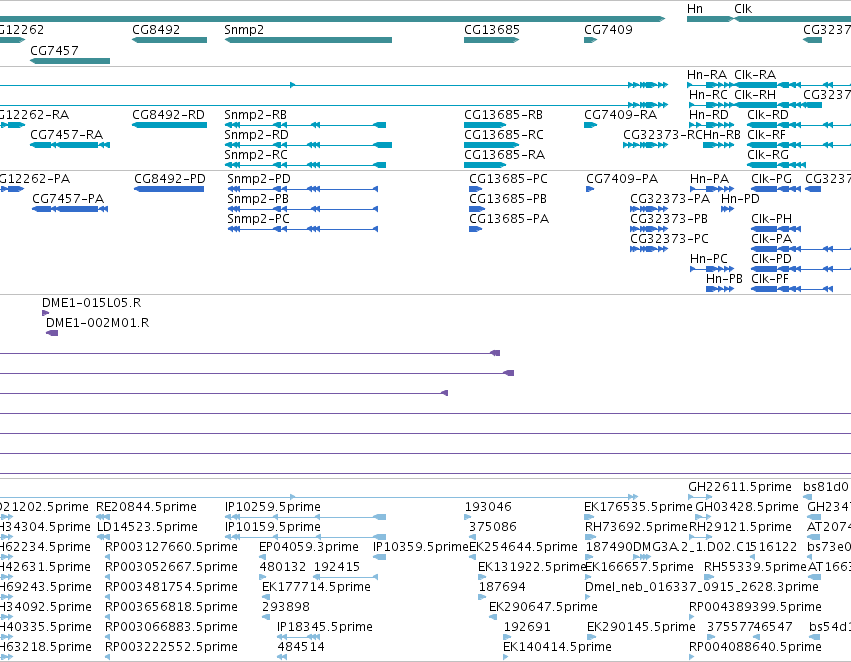Select EST LD14523.5prime

[x=147, y=527]
